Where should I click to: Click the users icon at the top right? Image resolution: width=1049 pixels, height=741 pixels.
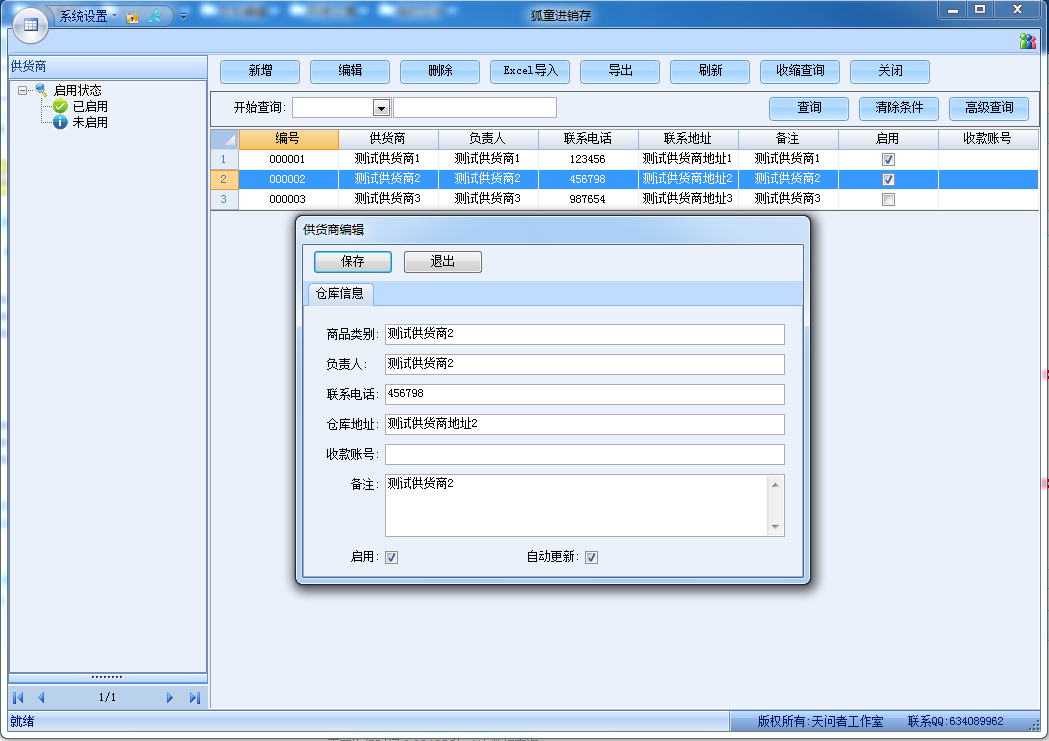(x=1027, y=41)
